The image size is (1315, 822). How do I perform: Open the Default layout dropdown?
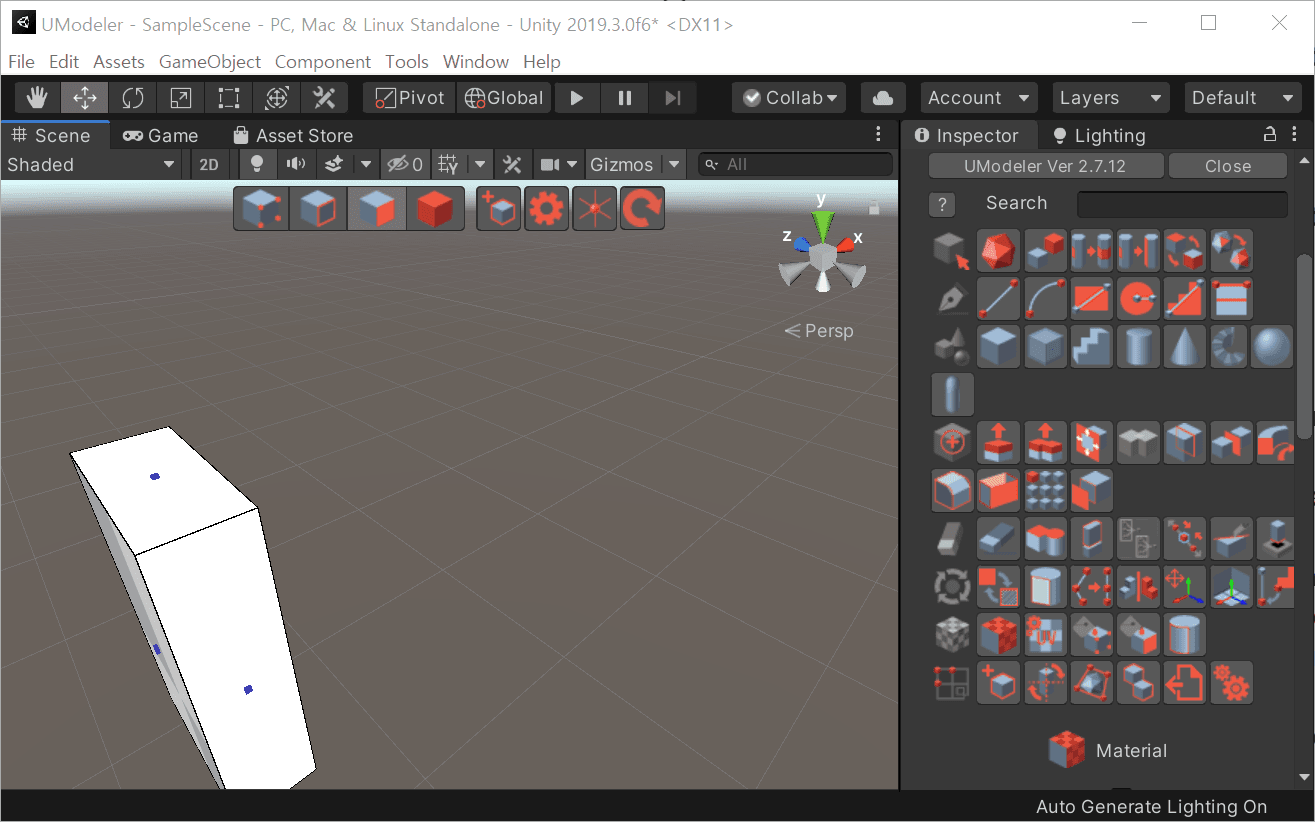pos(1243,98)
